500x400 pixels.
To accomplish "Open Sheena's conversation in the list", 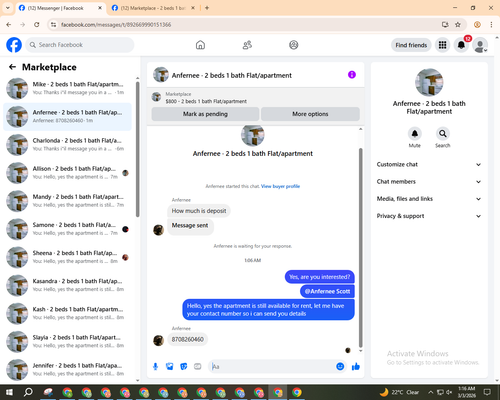I will [x=67, y=257].
